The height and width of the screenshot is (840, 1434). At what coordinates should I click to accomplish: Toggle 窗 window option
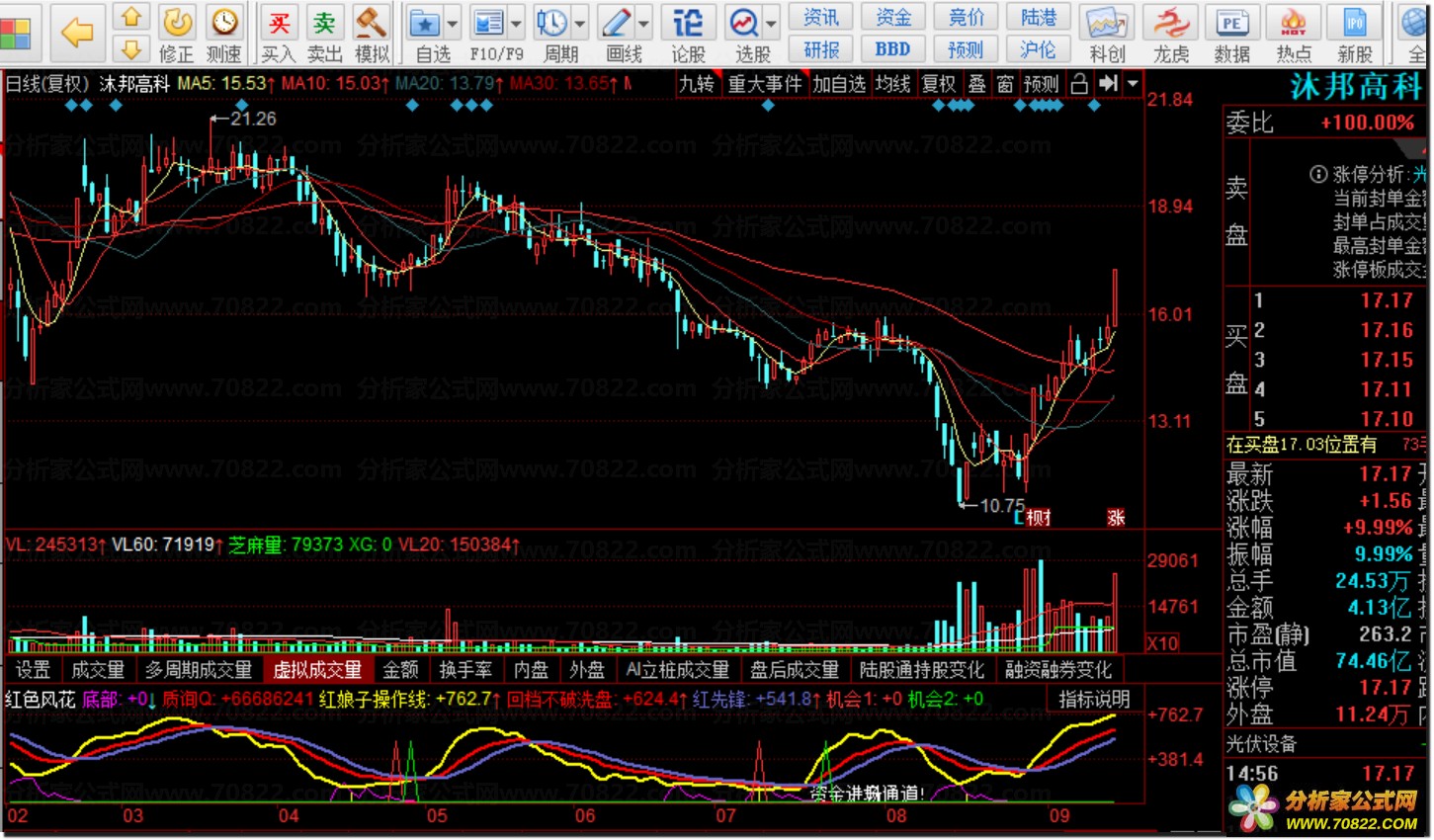coord(1006,84)
